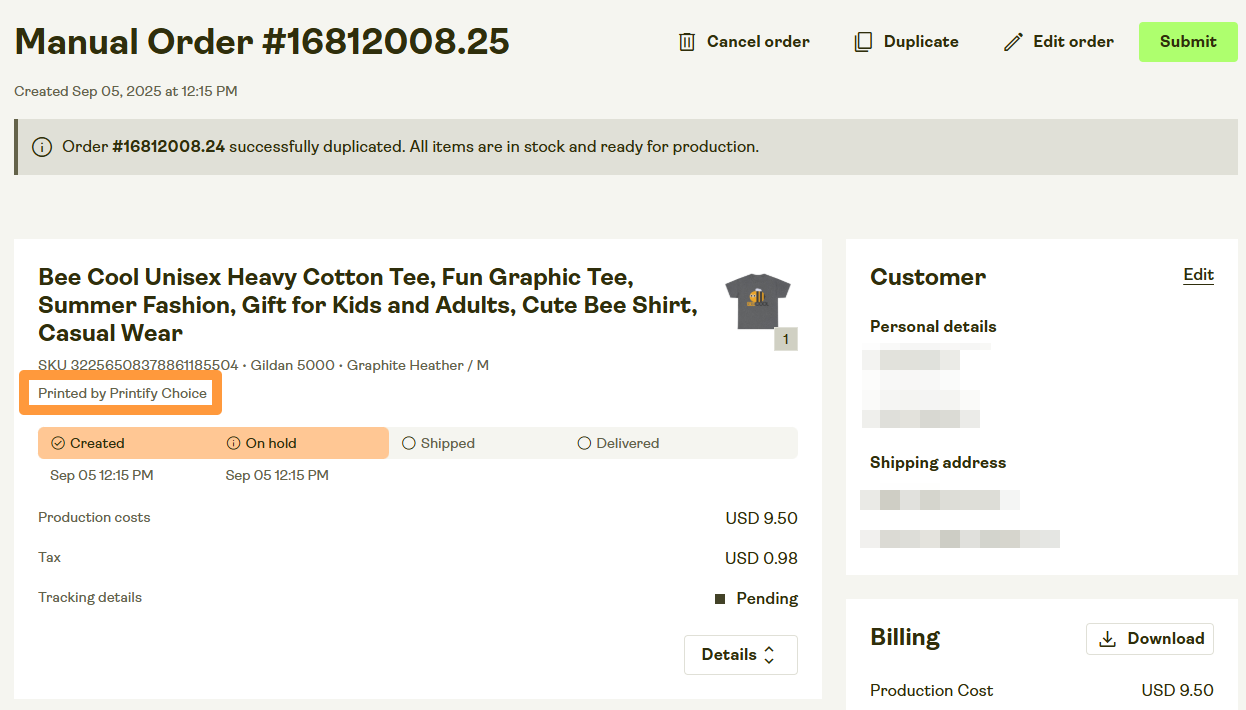Select the Shipped status circle

pos(408,443)
